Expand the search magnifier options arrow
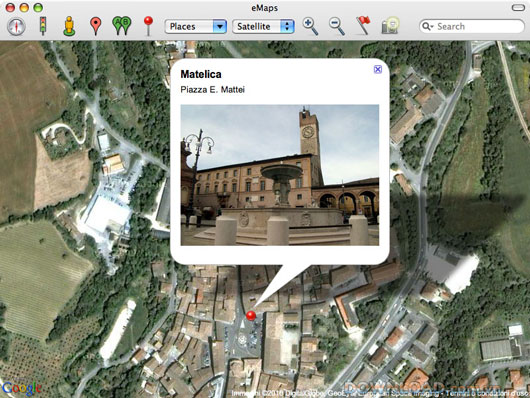Viewport: 530px width, 398px height. (x=427, y=26)
